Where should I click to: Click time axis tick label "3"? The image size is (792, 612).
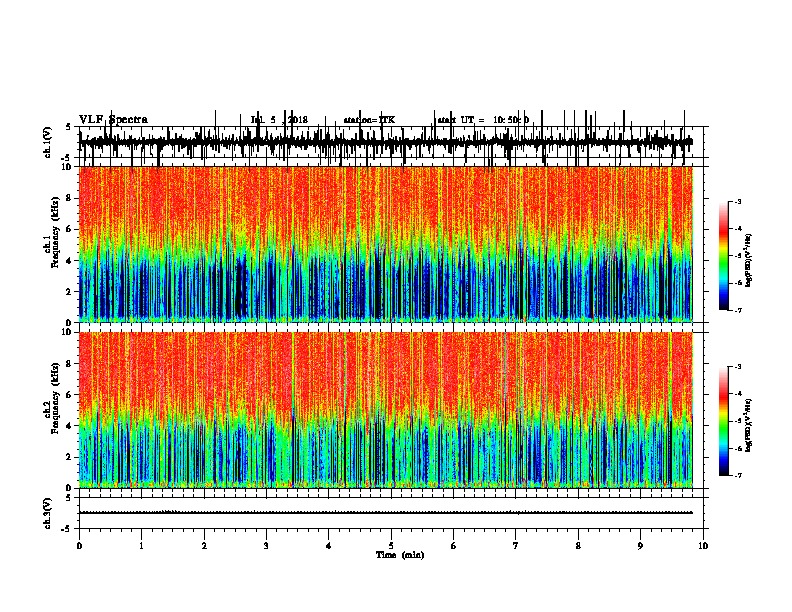pyautogui.click(x=266, y=546)
